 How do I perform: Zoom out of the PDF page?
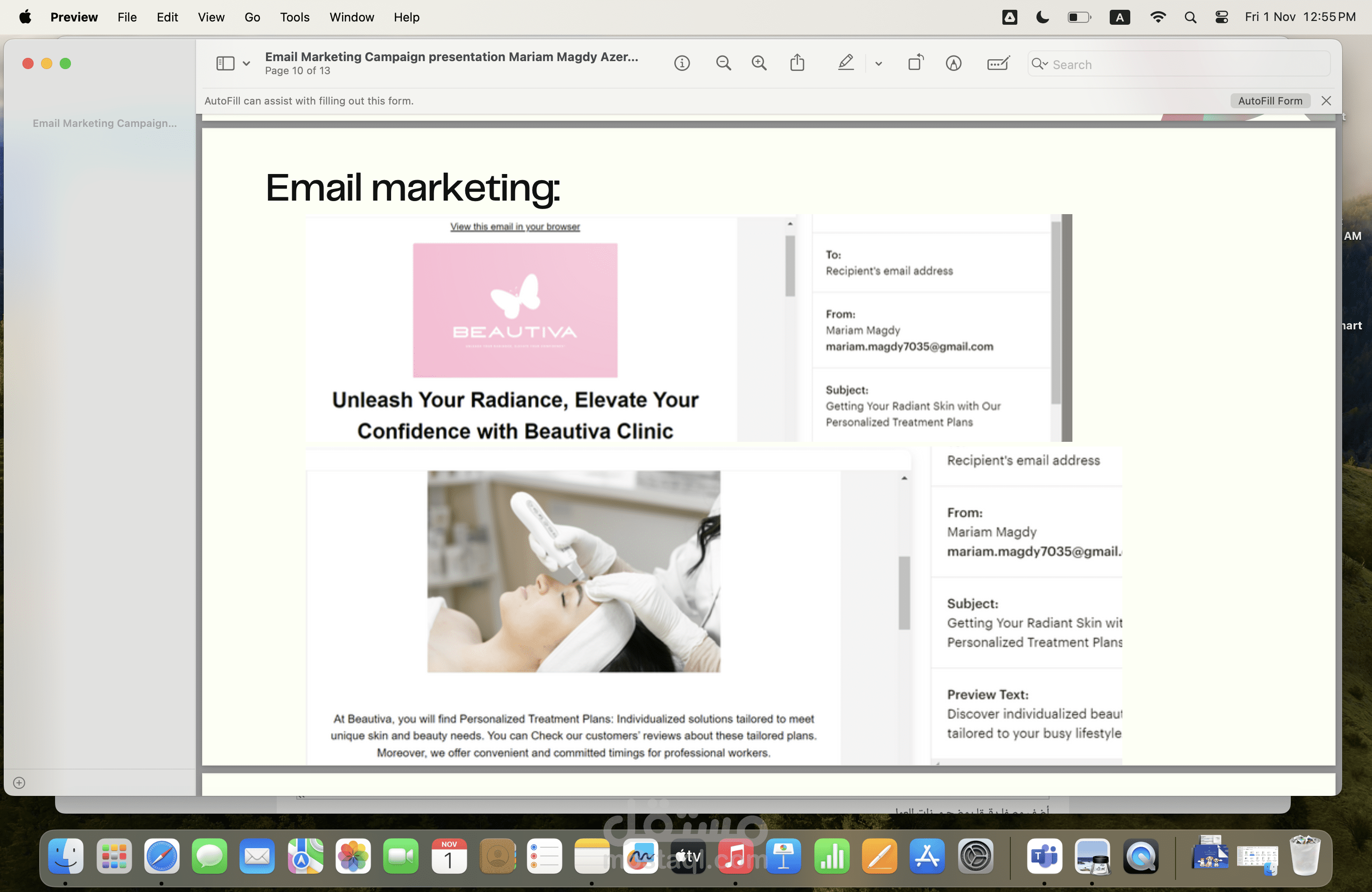tap(723, 63)
